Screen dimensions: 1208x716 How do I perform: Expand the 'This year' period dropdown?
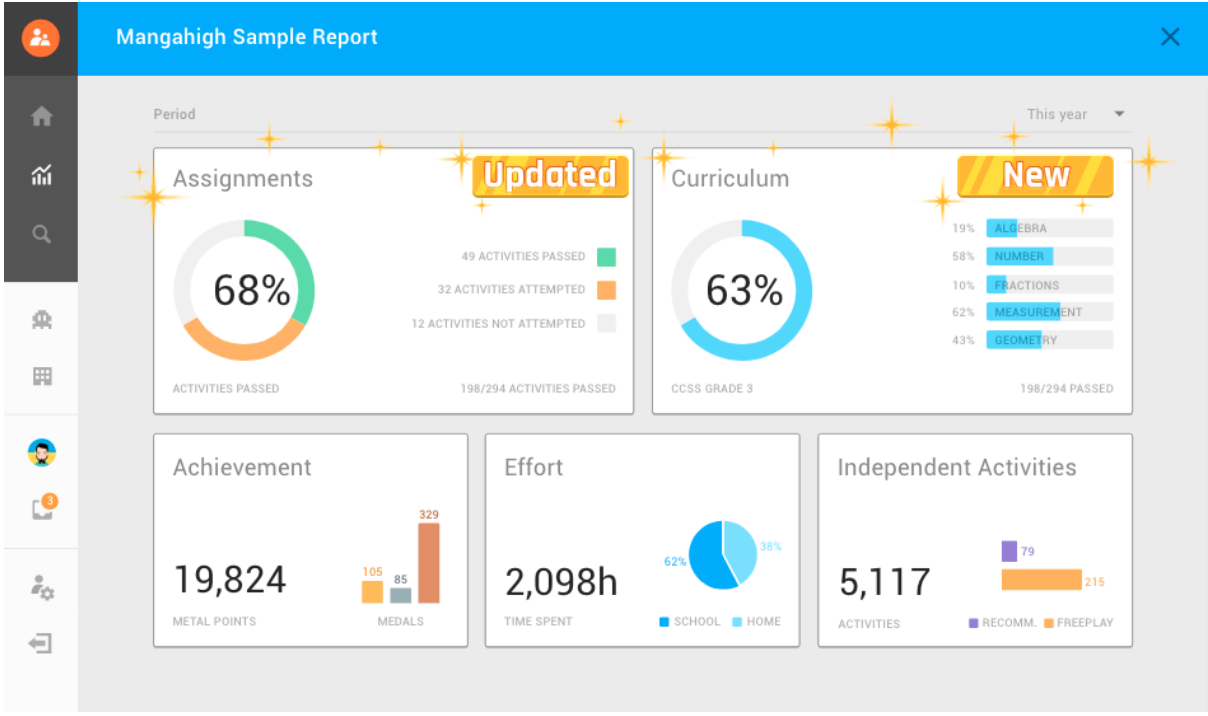click(1076, 115)
